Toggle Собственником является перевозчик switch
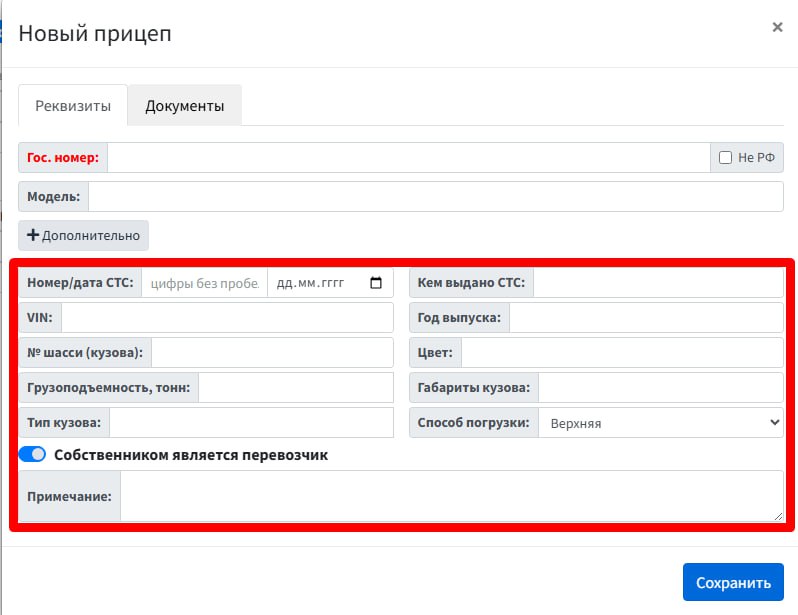The image size is (798, 615). pyautogui.click(x=32, y=454)
